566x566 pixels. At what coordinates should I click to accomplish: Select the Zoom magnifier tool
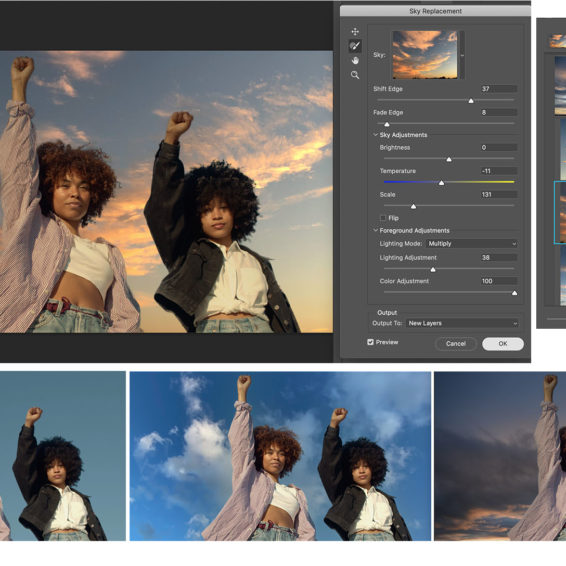(x=355, y=75)
